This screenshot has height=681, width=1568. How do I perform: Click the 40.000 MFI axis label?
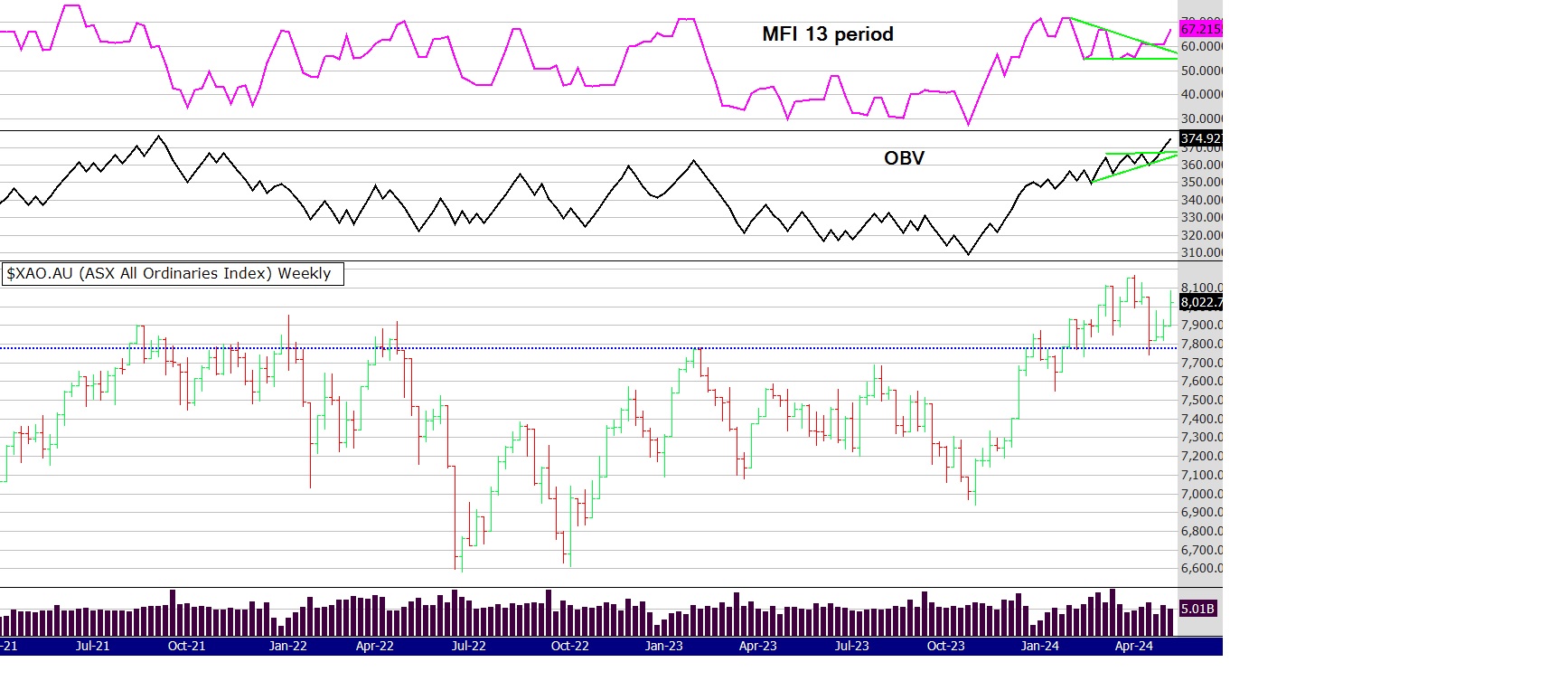tap(1202, 94)
